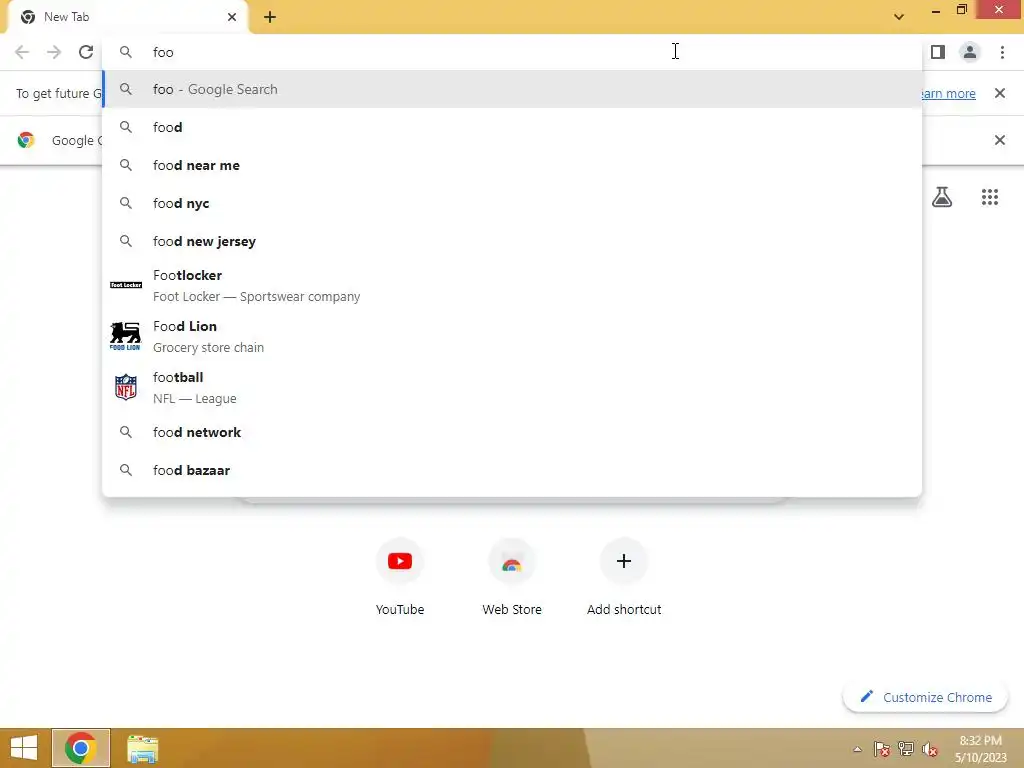Select the Food Lion suggestion text
This screenshot has height=768, width=1024.
(x=185, y=327)
